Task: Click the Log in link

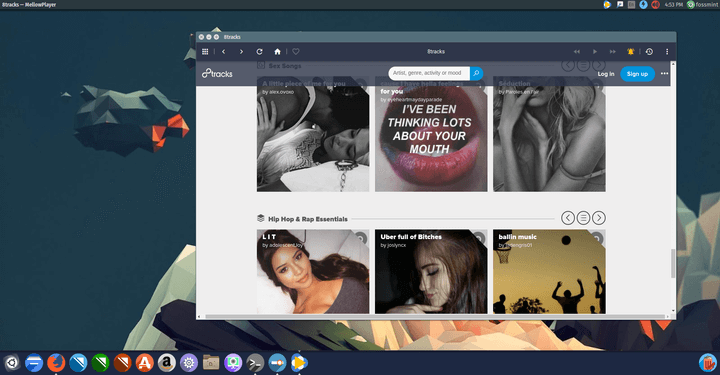Action: pos(606,74)
